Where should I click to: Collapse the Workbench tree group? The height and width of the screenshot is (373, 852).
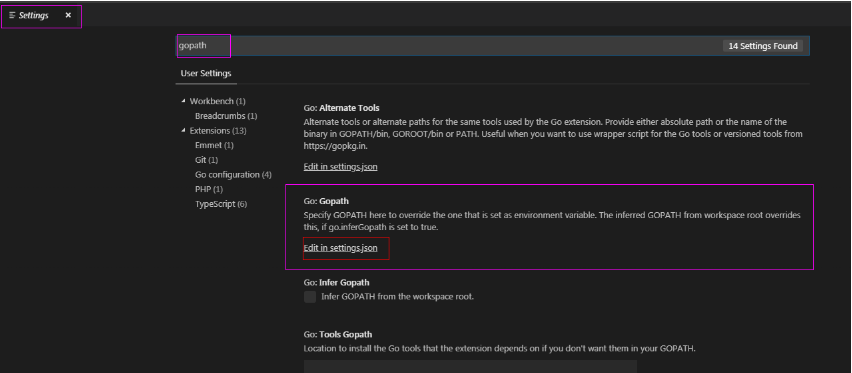184,101
